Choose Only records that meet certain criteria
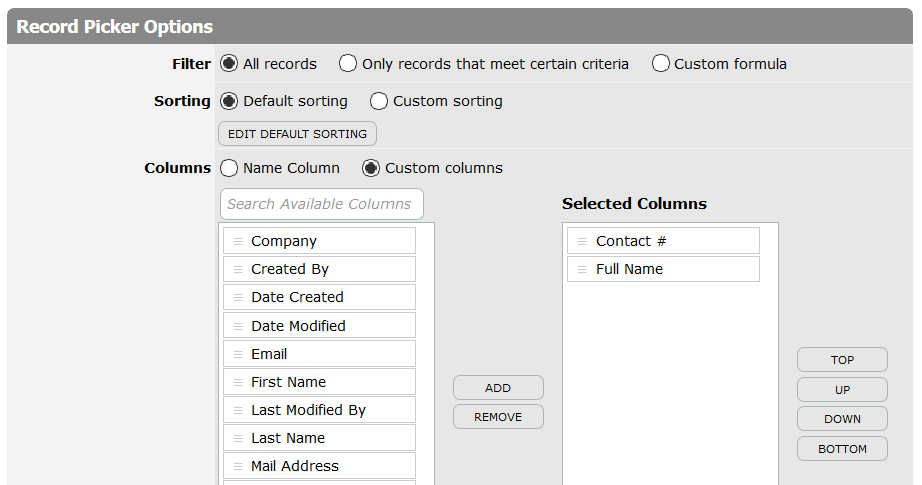Image resolution: width=922 pixels, height=485 pixels. point(348,64)
